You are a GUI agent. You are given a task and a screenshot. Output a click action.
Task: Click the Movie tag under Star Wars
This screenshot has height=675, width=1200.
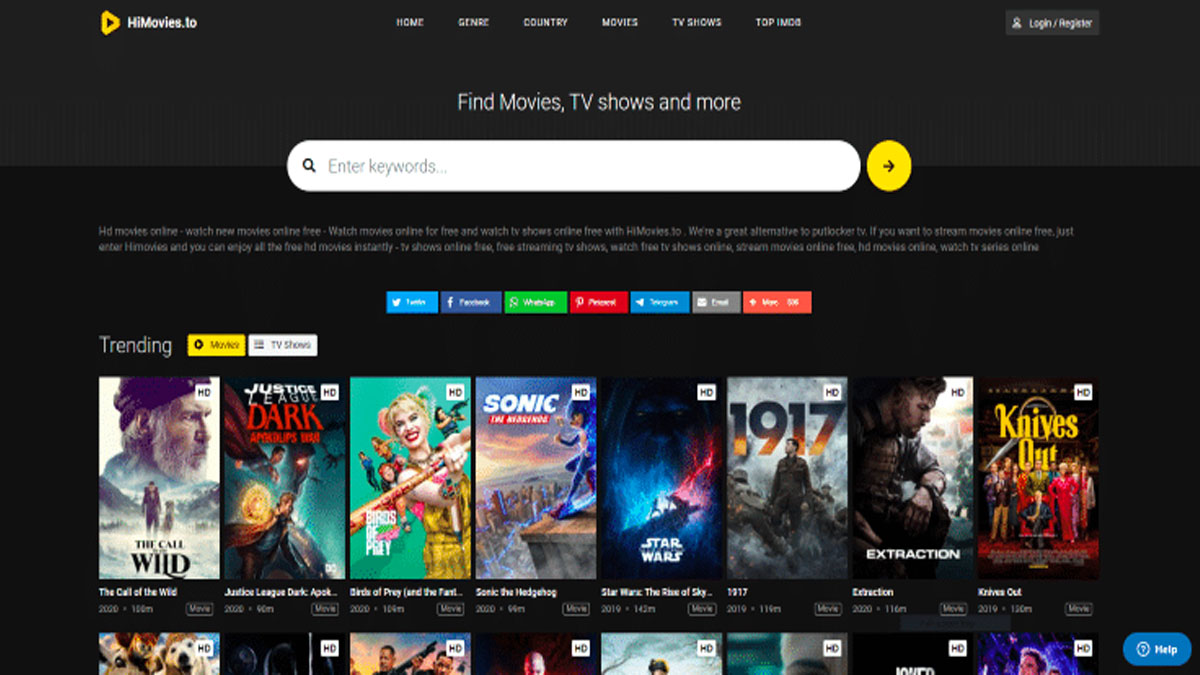click(x=702, y=609)
